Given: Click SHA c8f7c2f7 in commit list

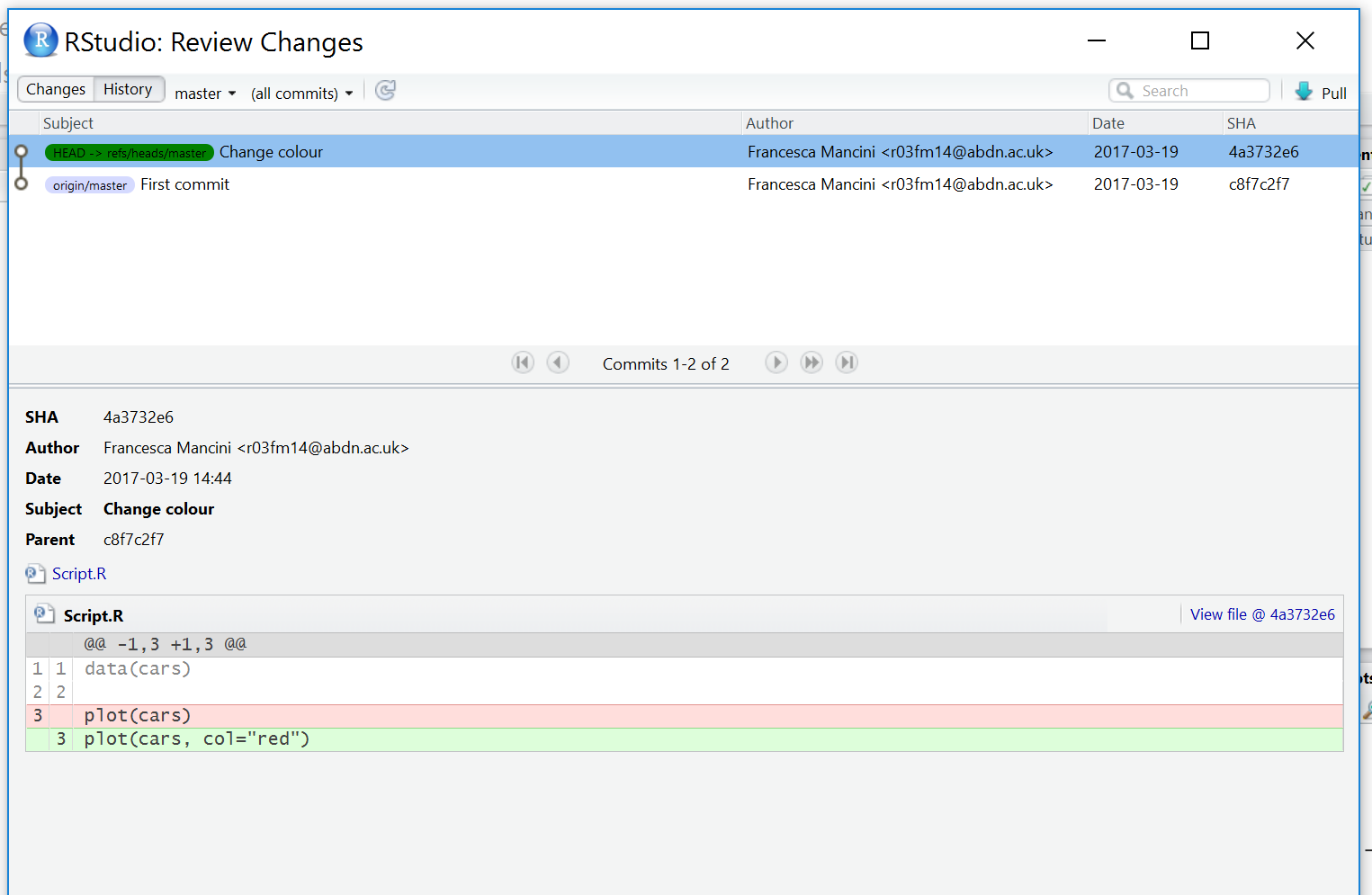Looking at the screenshot, I should pos(1260,184).
